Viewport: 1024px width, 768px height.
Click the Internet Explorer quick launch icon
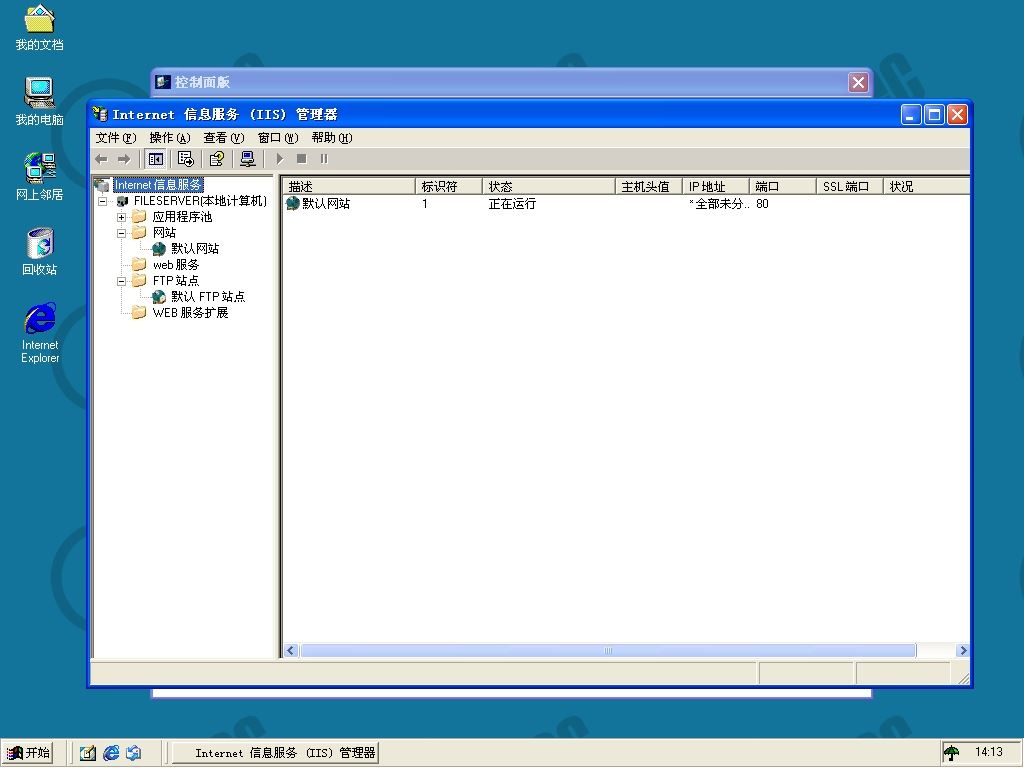(111, 753)
